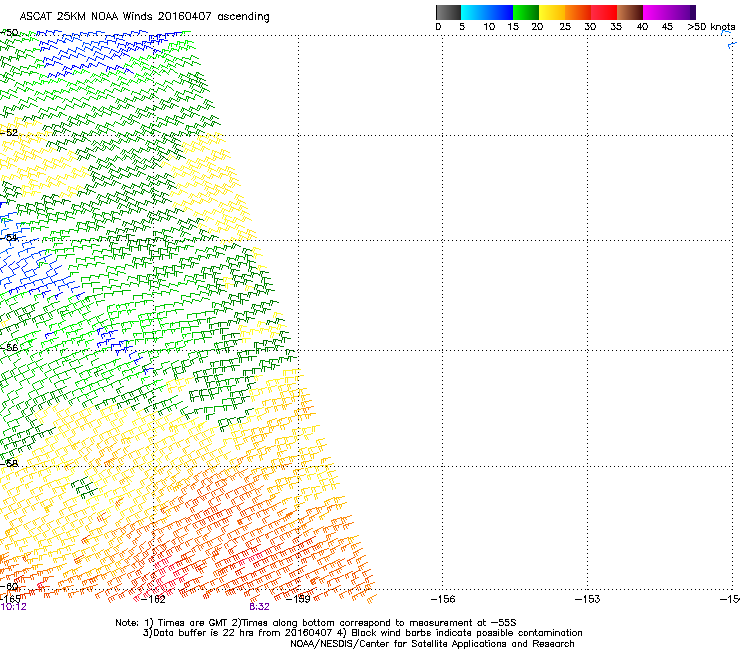Pick the orange 25–30 knots color segment
The image size is (740, 650).
[x=578, y=12]
